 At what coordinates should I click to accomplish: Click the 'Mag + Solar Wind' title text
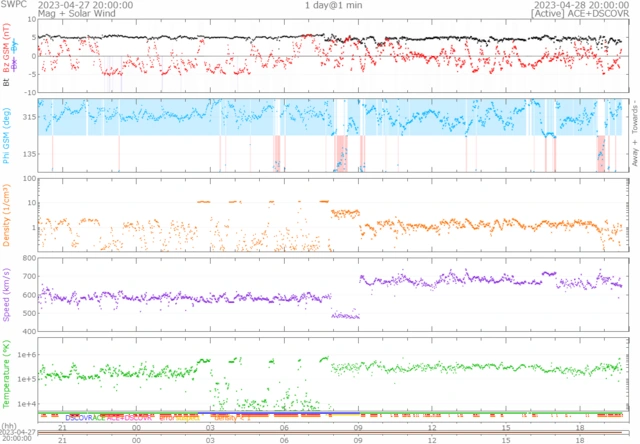click(36, 14)
